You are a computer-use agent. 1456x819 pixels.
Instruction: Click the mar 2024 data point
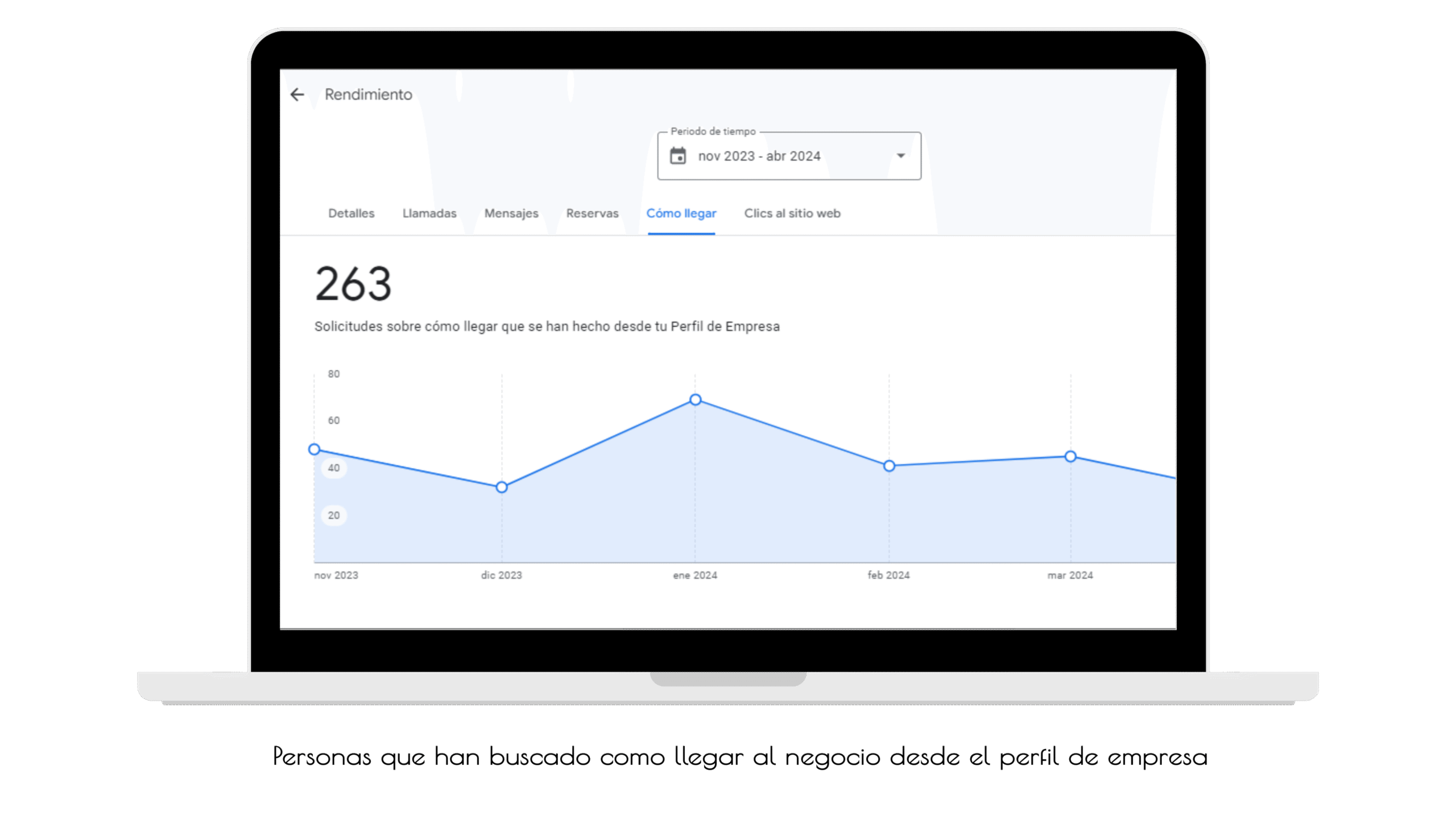[x=1070, y=457]
